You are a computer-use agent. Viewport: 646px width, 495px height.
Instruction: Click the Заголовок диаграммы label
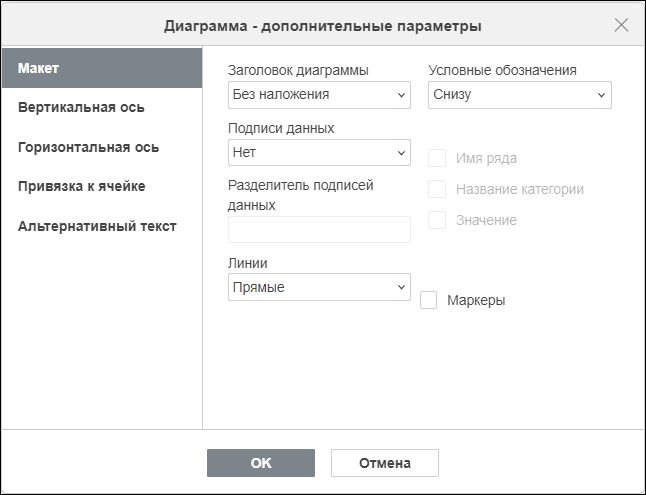[x=298, y=70]
